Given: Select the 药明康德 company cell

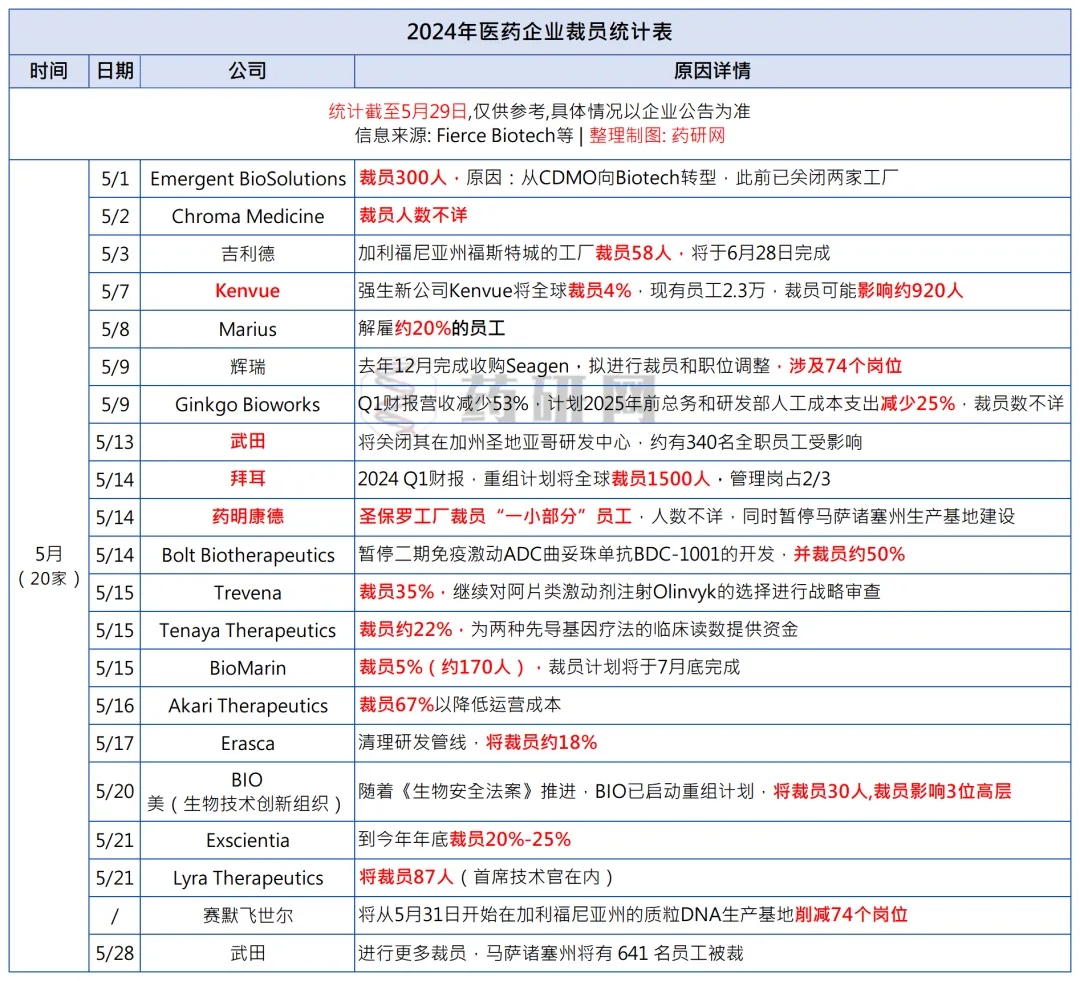Looking at the screenshot, I should click(247, 517).
